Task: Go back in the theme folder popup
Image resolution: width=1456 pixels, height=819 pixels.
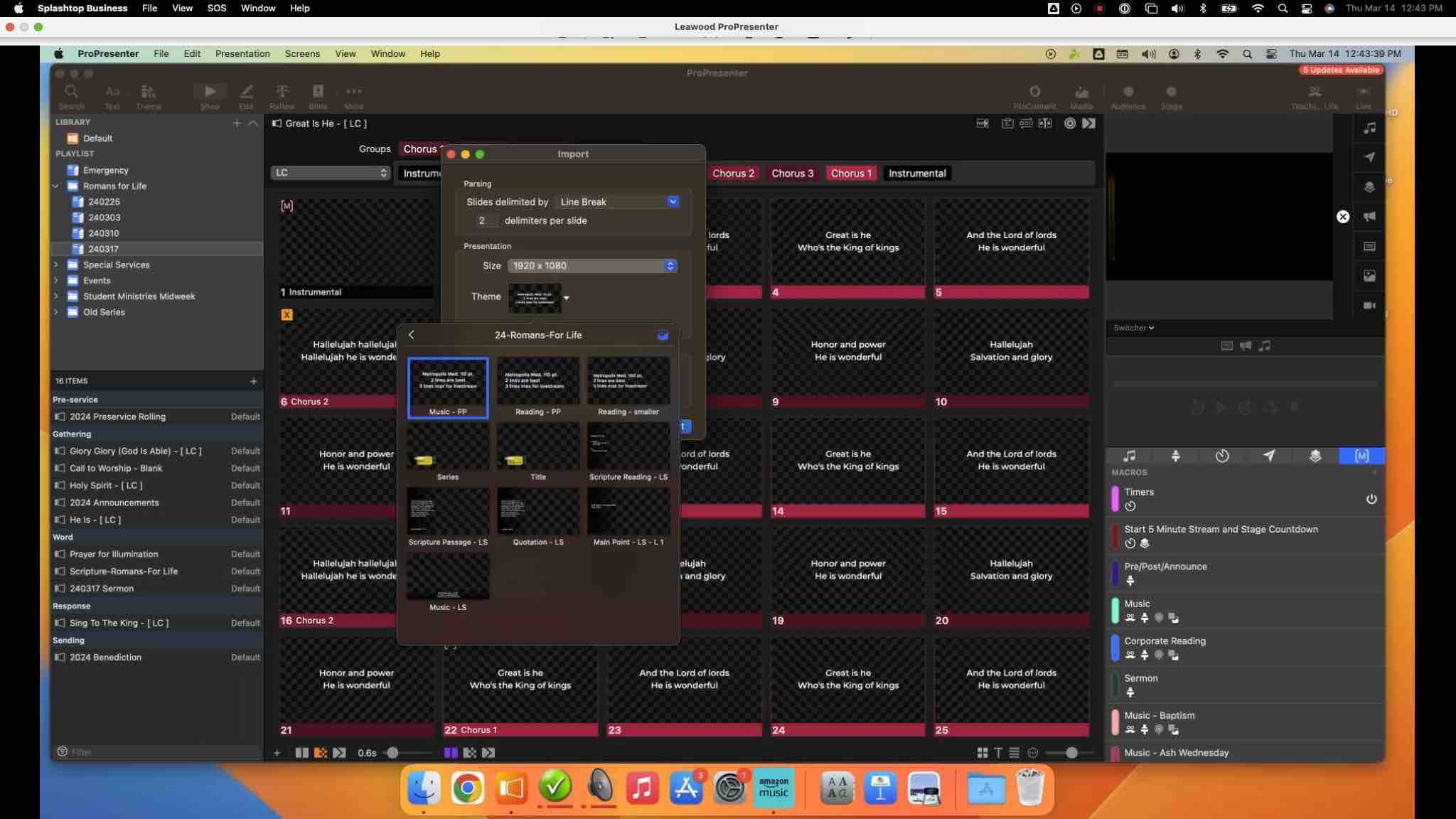Action: tap(411, 335)
